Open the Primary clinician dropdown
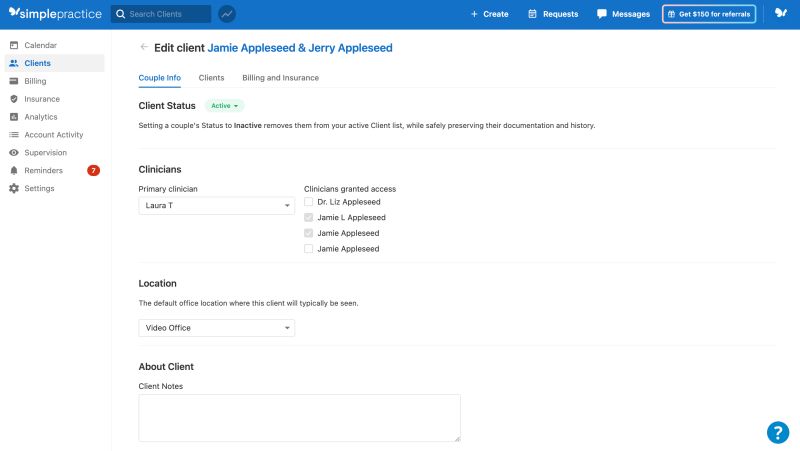Image resolution: width=800 pixels, height=451 pixels. pyautogui.click(x=216, y=206)
